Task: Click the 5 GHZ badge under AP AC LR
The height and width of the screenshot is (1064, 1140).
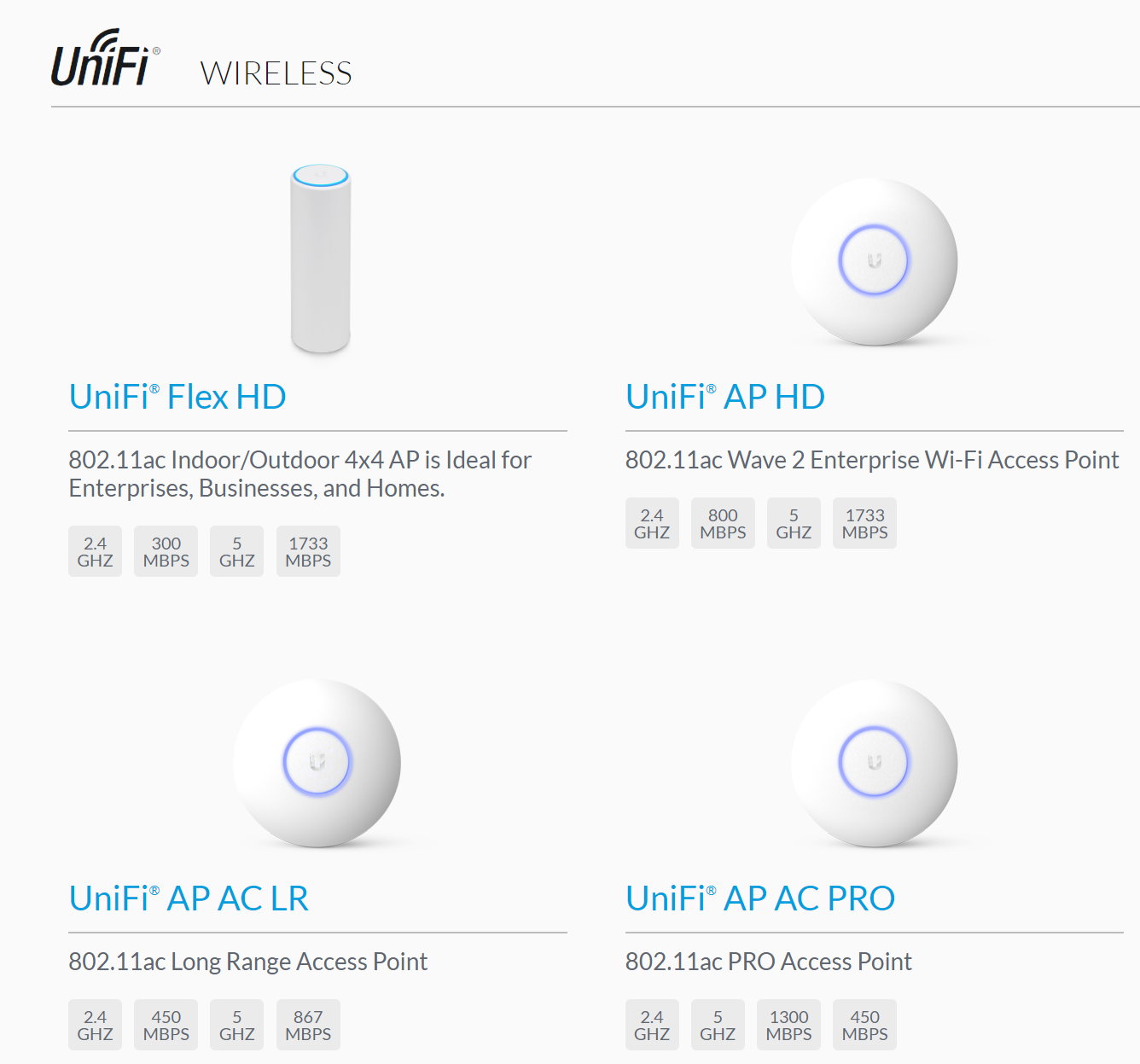Action: tap(237, 1025)
